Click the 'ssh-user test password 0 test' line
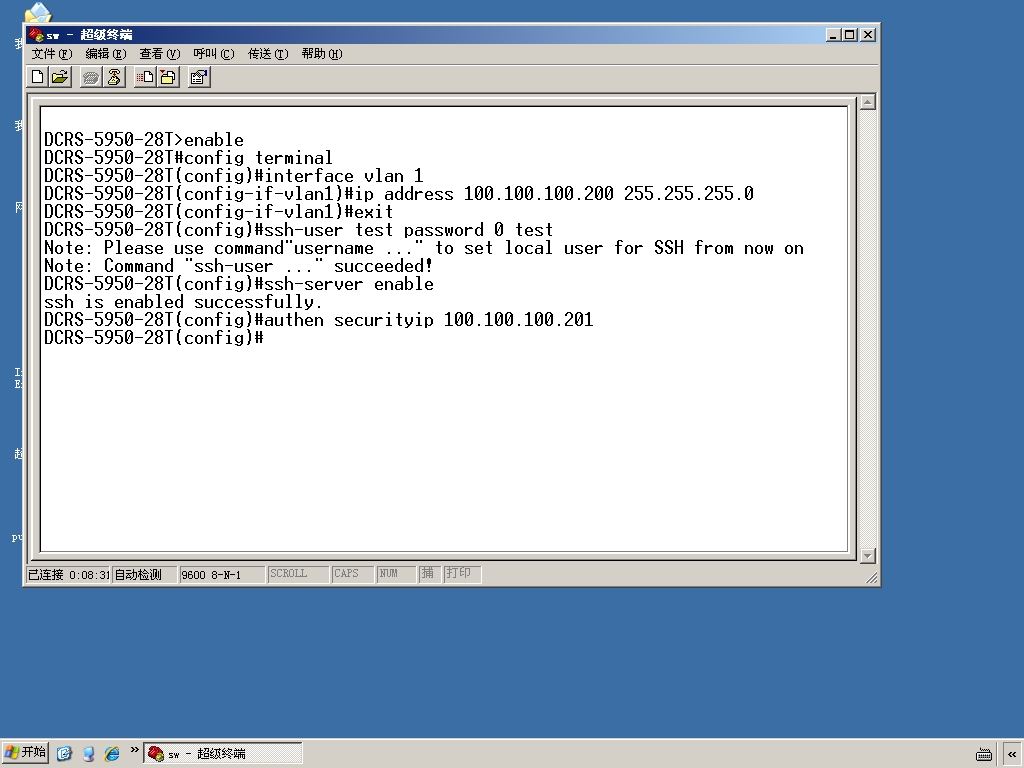Viewport: 1024px width, 768px height. point(298,230)
